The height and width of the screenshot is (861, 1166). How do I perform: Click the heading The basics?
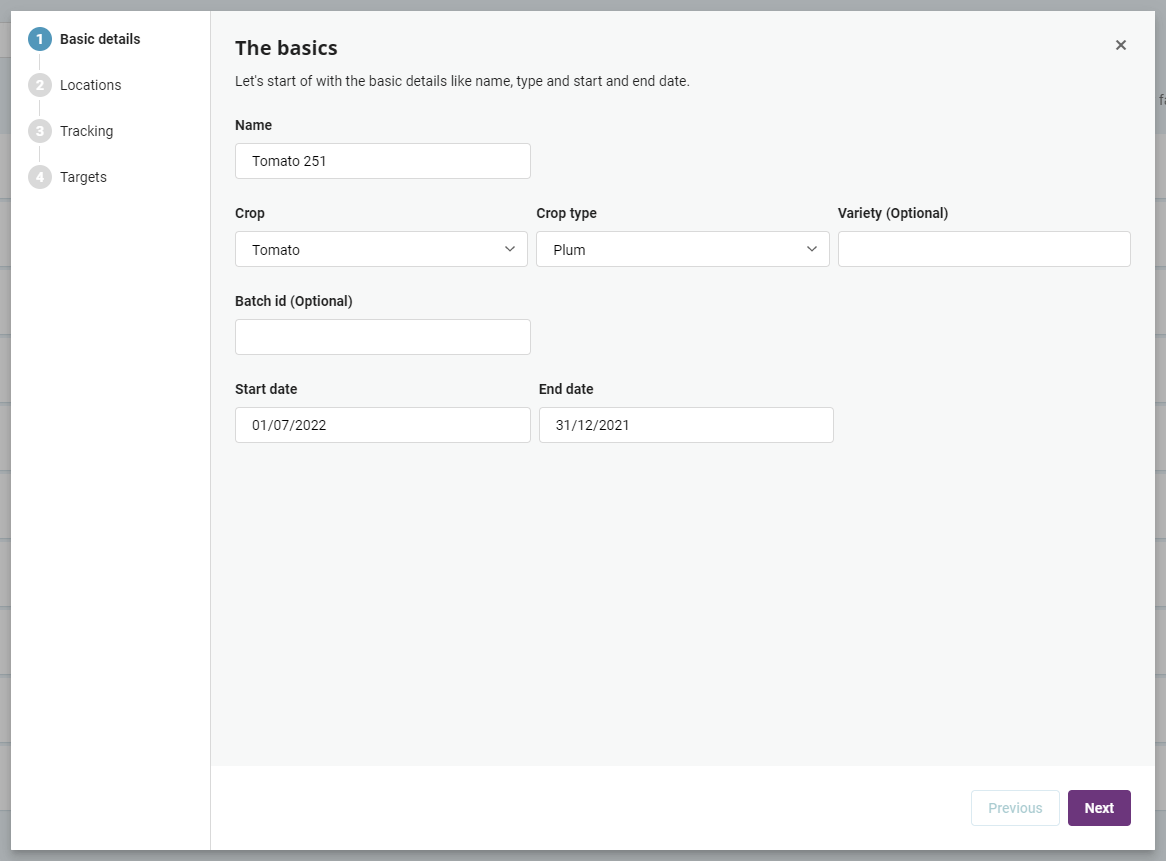point(286,48)
